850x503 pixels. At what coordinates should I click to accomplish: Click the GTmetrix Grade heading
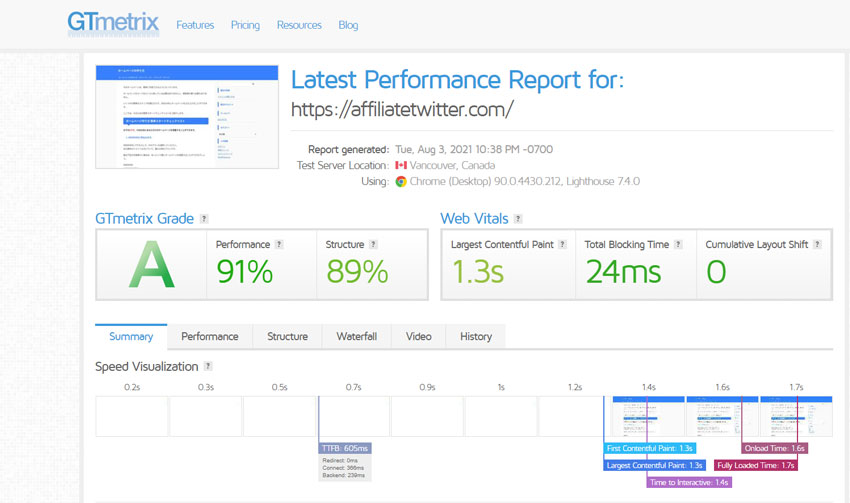[x=144, y=218]
